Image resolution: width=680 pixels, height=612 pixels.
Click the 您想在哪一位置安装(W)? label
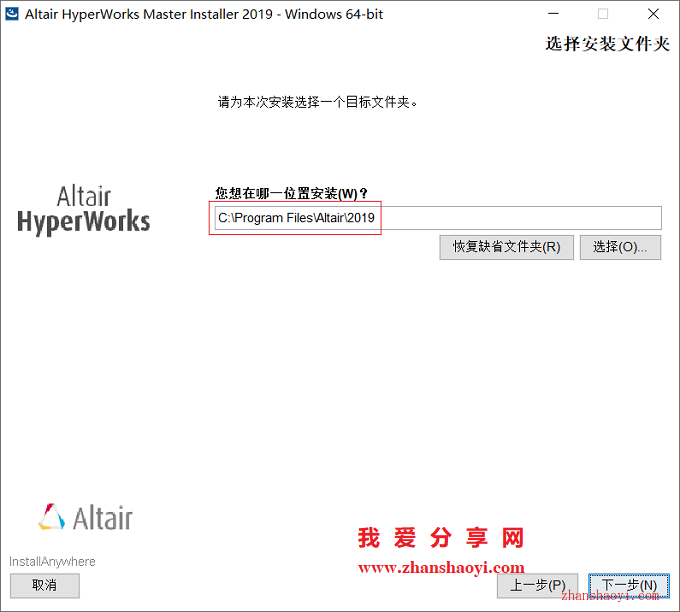(x=291, y=193)
